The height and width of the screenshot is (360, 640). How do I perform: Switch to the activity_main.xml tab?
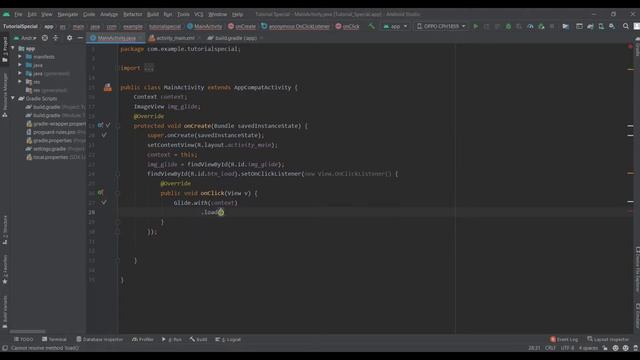click(175, 38)
